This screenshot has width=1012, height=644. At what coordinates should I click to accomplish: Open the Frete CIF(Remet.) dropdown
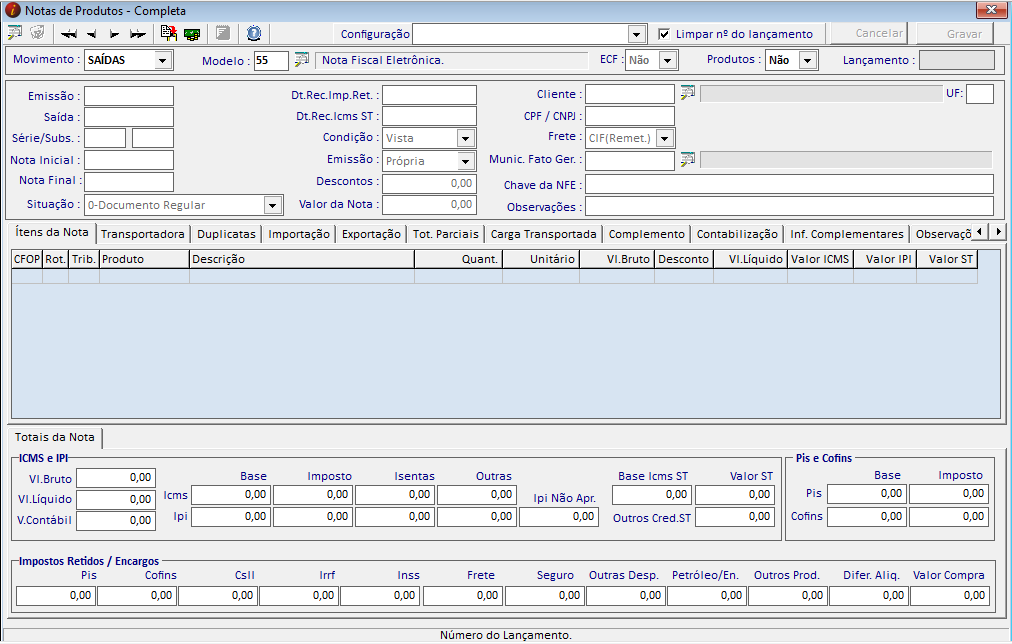tap(665, 138)
